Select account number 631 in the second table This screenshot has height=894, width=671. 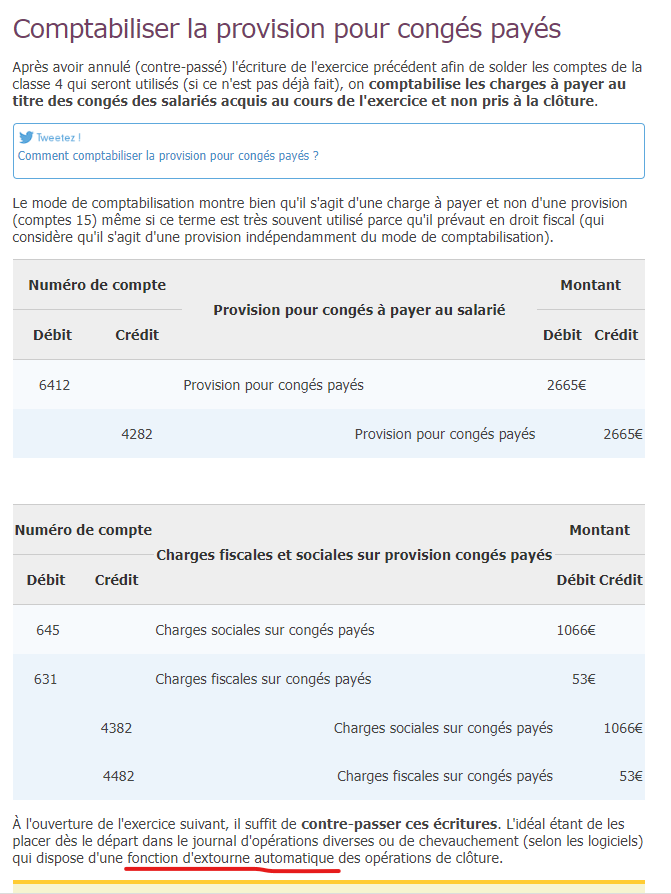[x=46, y=679]
